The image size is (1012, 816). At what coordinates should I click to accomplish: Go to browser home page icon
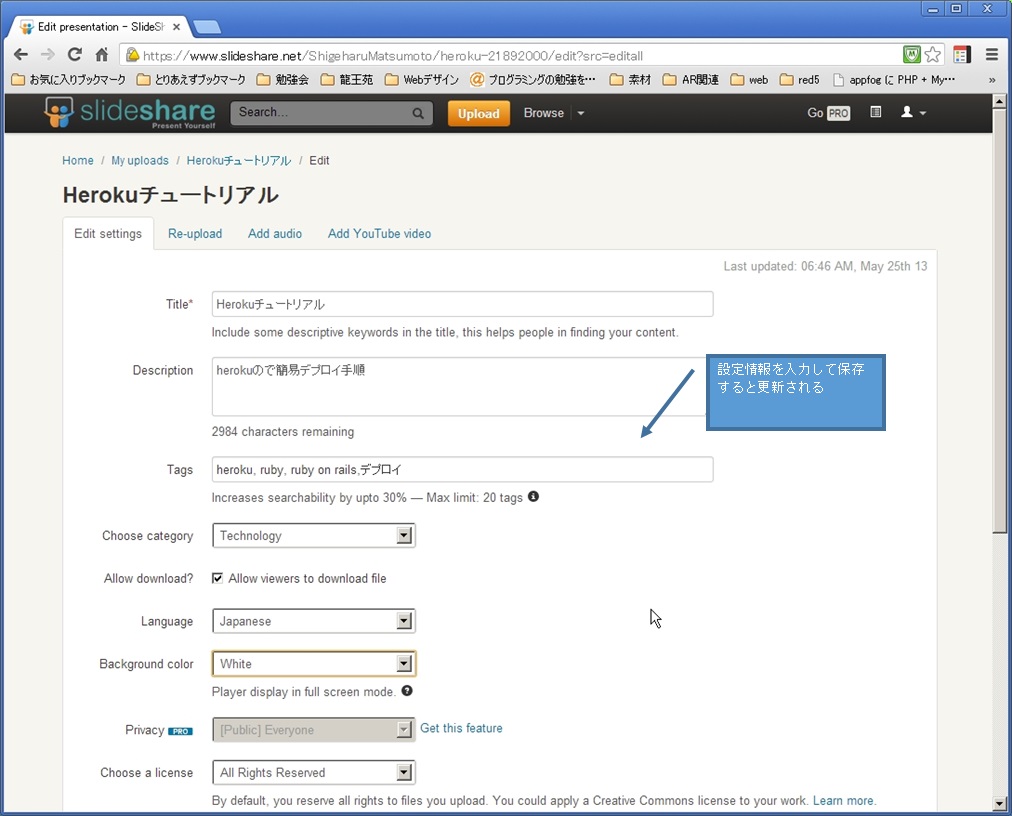click(102, 55)
